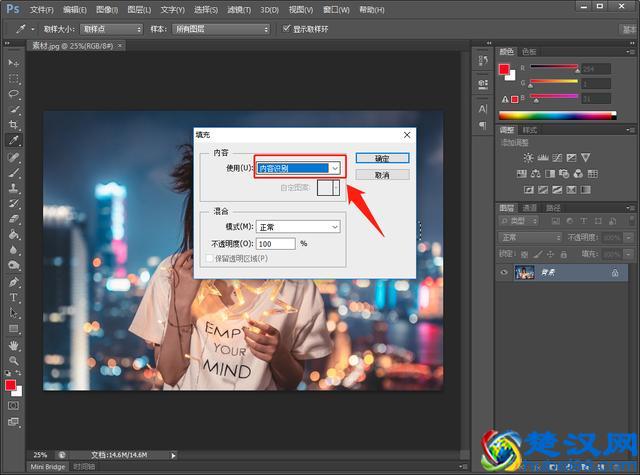Select the Move tool

(14, 63)
